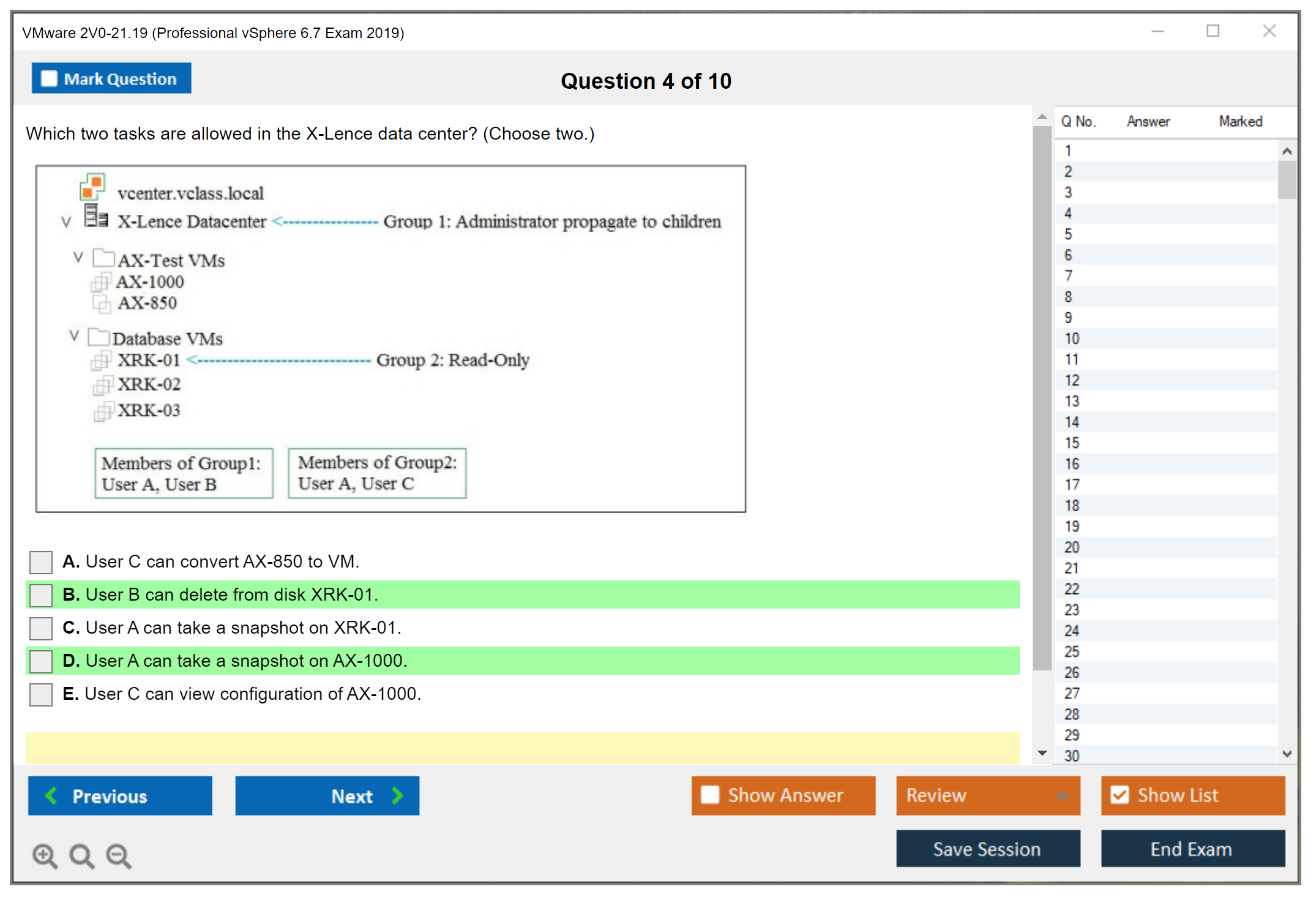Go to the Next question

[x=327, y=795]
